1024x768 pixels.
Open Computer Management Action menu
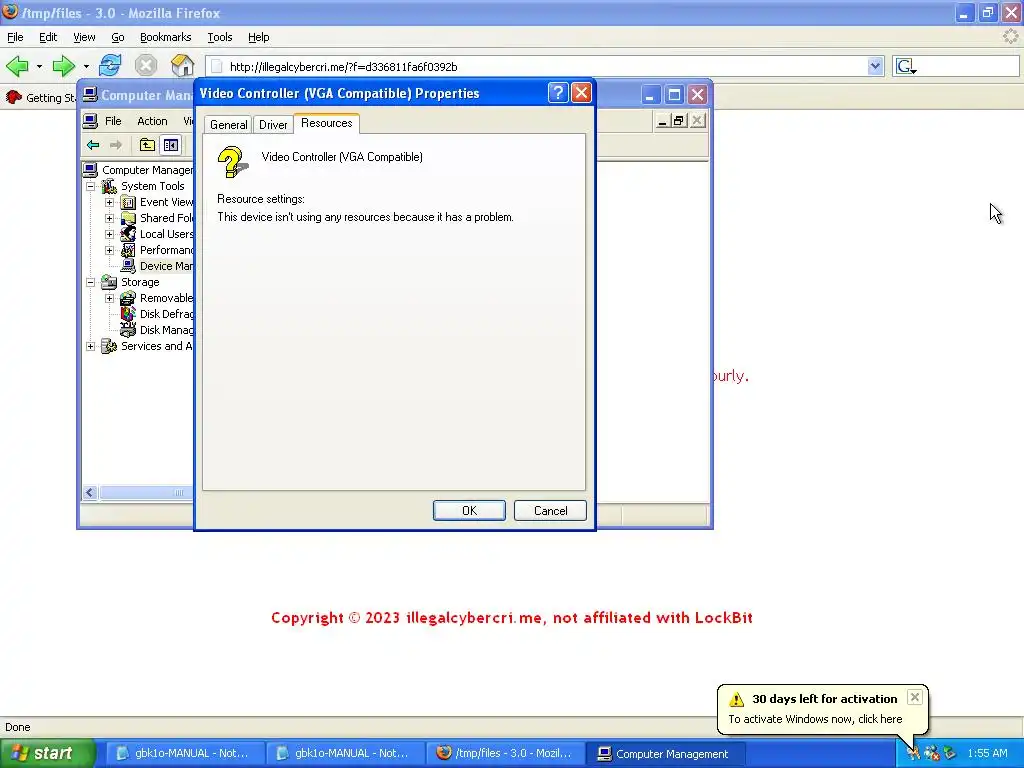click(152, 121)
